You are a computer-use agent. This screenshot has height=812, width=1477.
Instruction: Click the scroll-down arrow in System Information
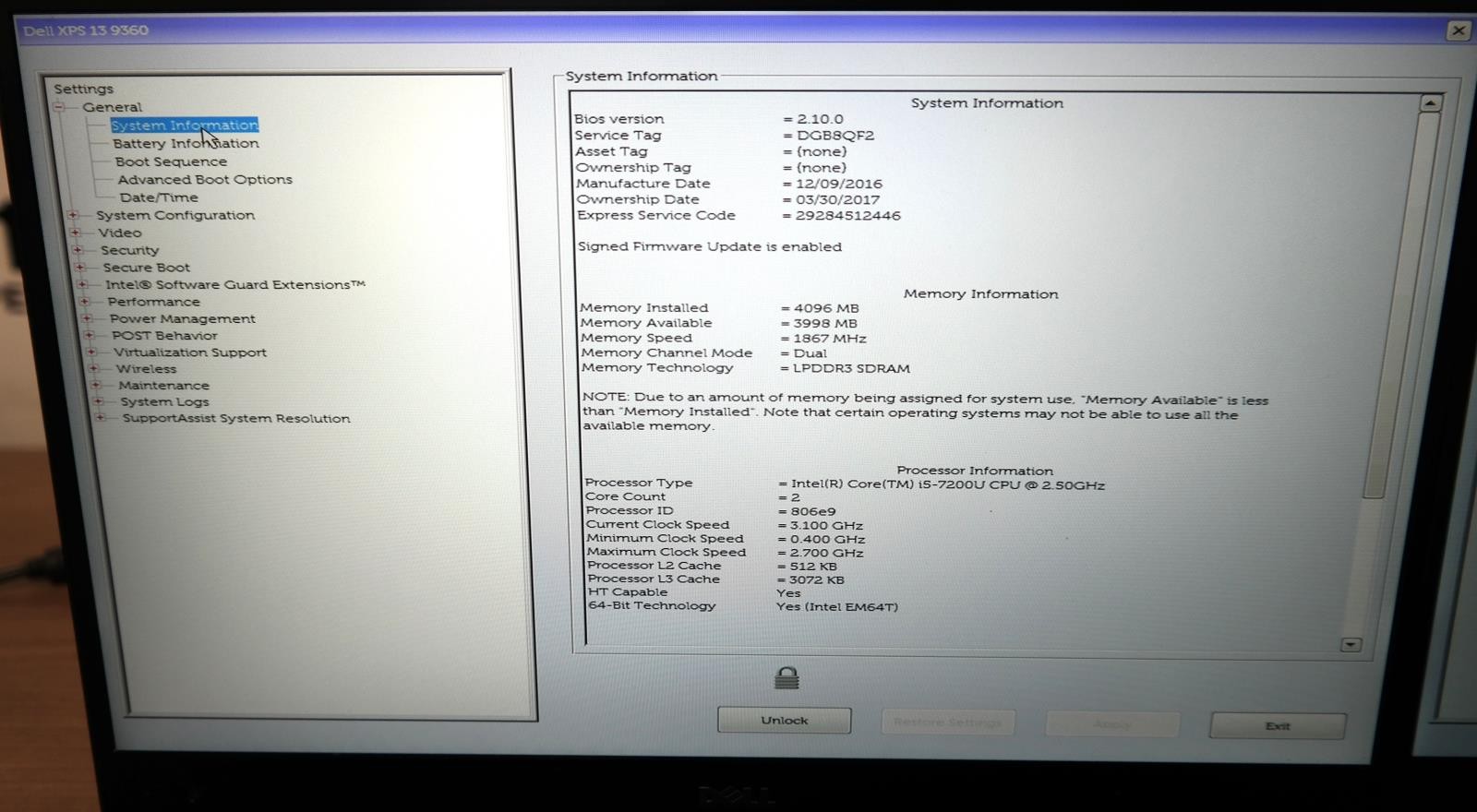coord(1351,645)
